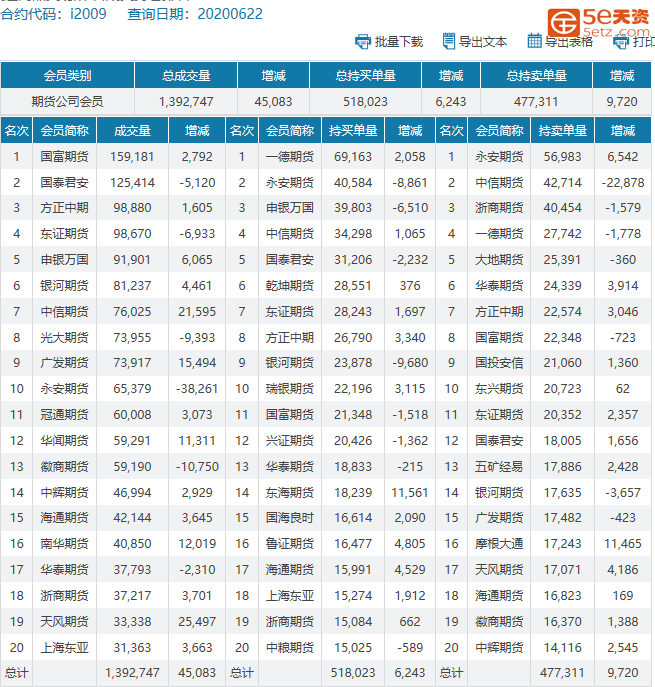Select 东海期货 in long position ranking

pos(290,492)
